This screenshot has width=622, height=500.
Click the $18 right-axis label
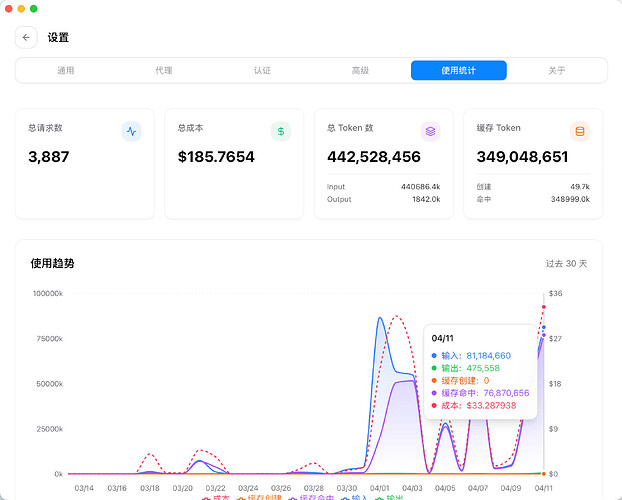[x=555, y=384]
